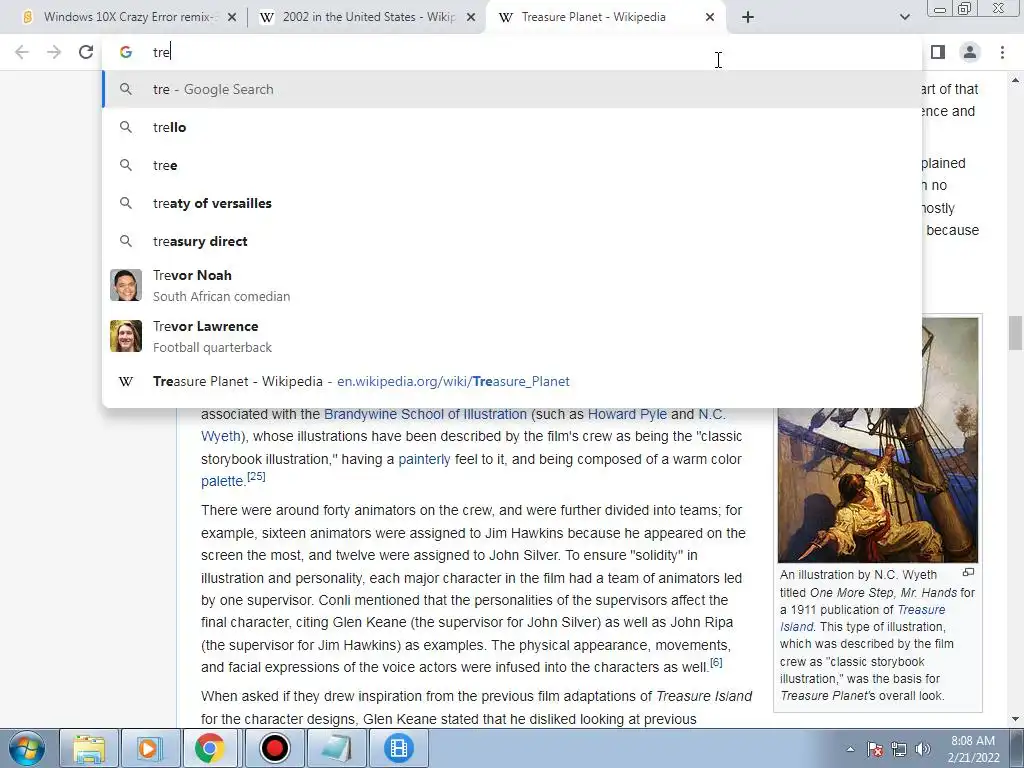Open citation [6] reference

(716, 662)
